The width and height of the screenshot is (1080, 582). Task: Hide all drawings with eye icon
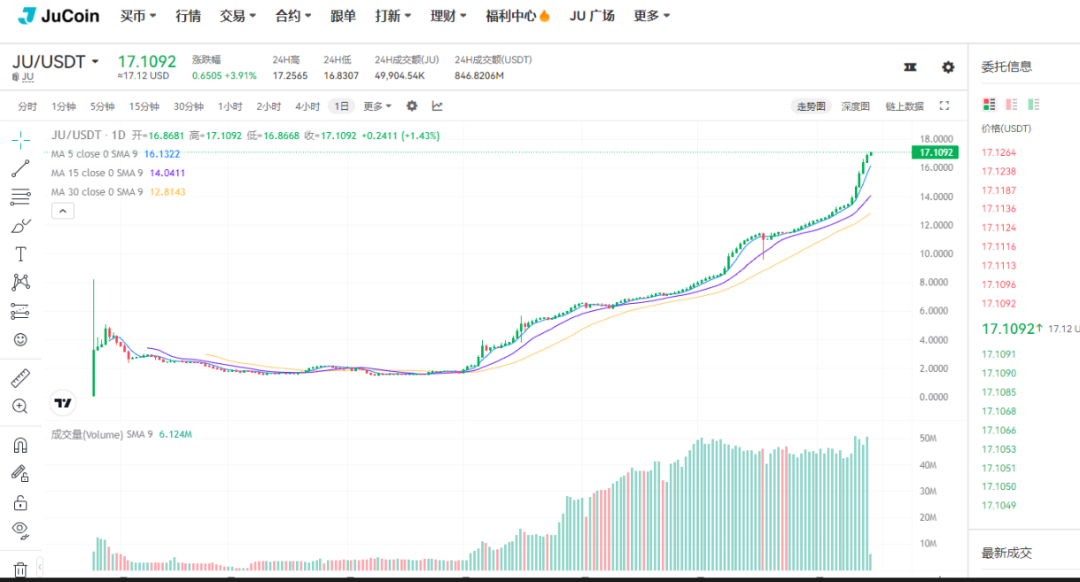20,529
